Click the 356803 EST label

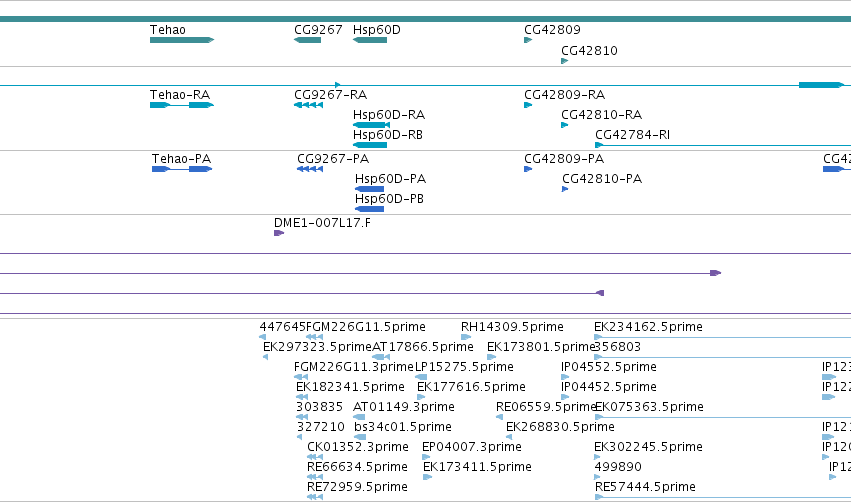pos(618,347)
